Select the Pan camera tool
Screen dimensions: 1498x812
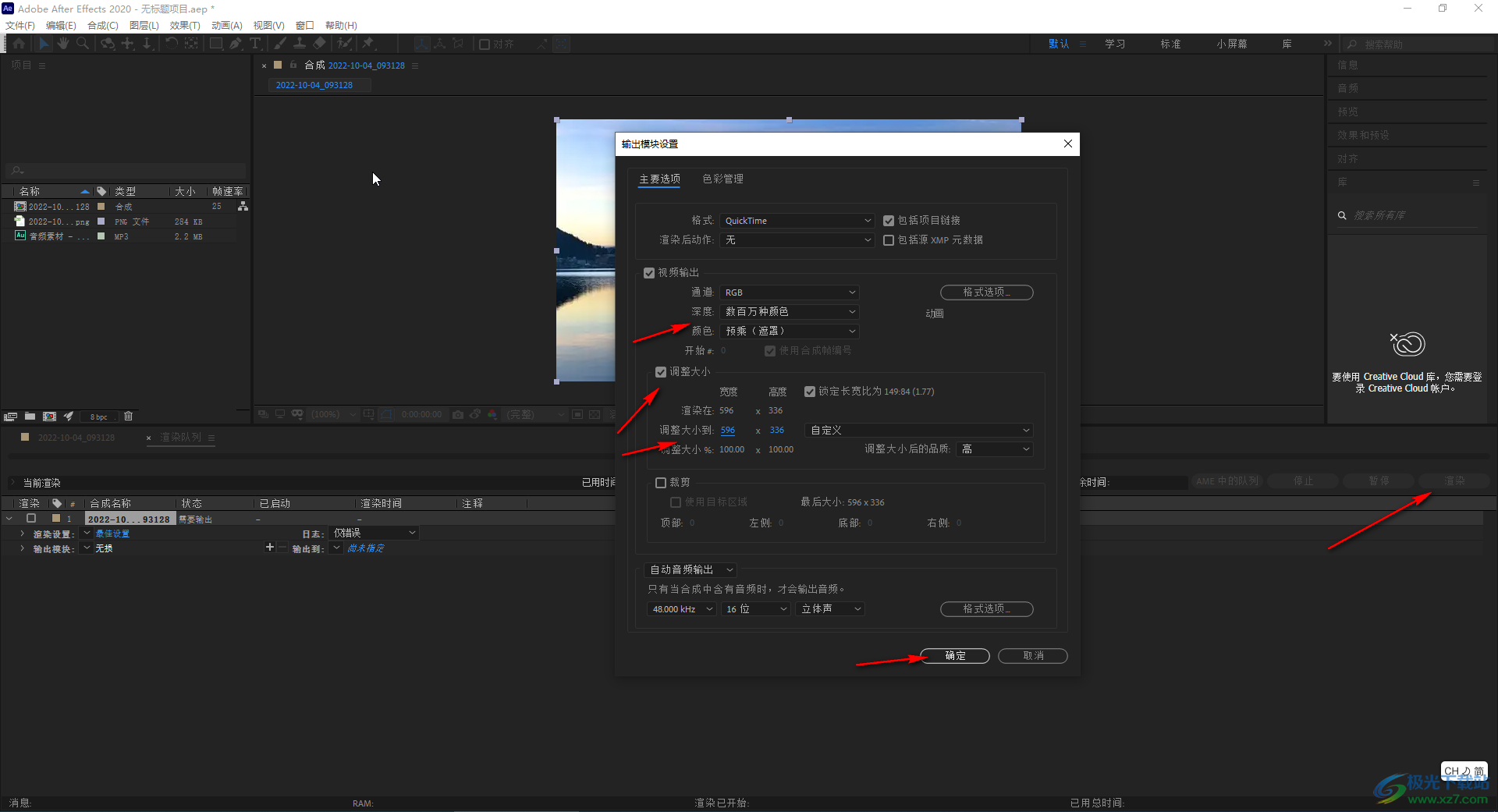point(128,44)
